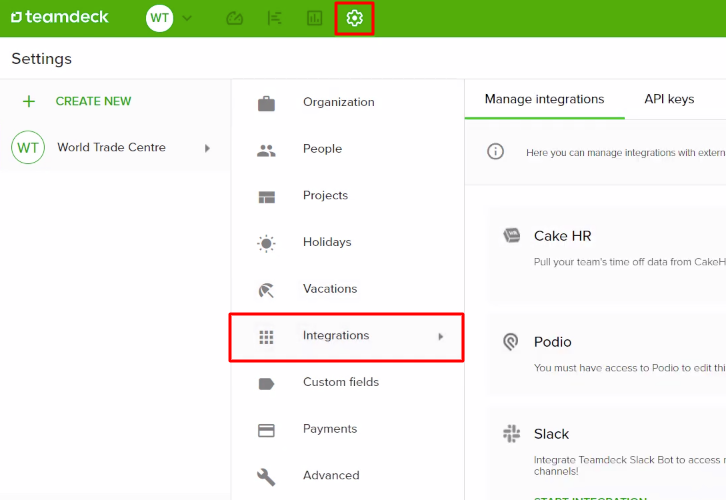Select the Podio integration title
This screenshot has width=726, height=500.
553,342
